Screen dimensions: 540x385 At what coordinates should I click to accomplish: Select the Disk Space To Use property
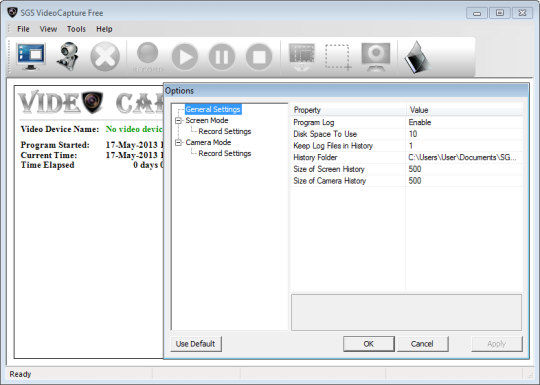pos(325,134)
